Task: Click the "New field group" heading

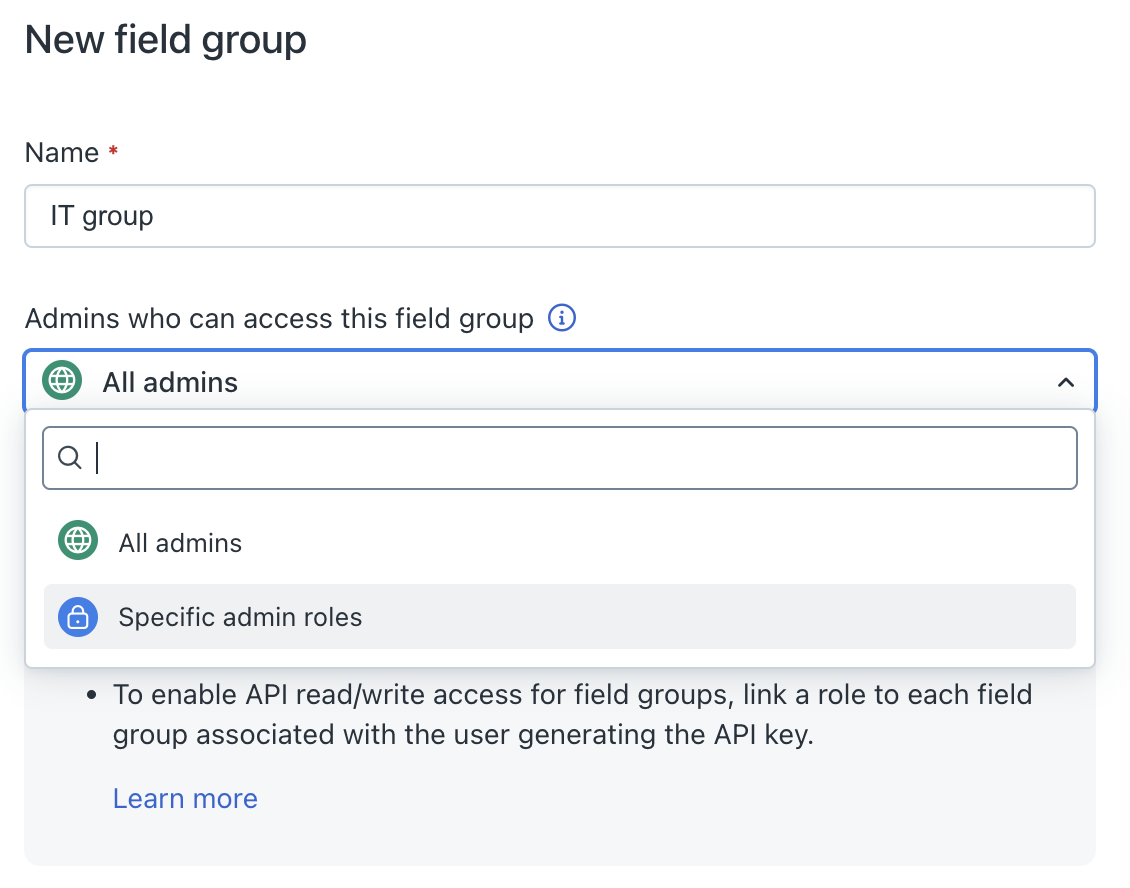Action: pos(166,40)
